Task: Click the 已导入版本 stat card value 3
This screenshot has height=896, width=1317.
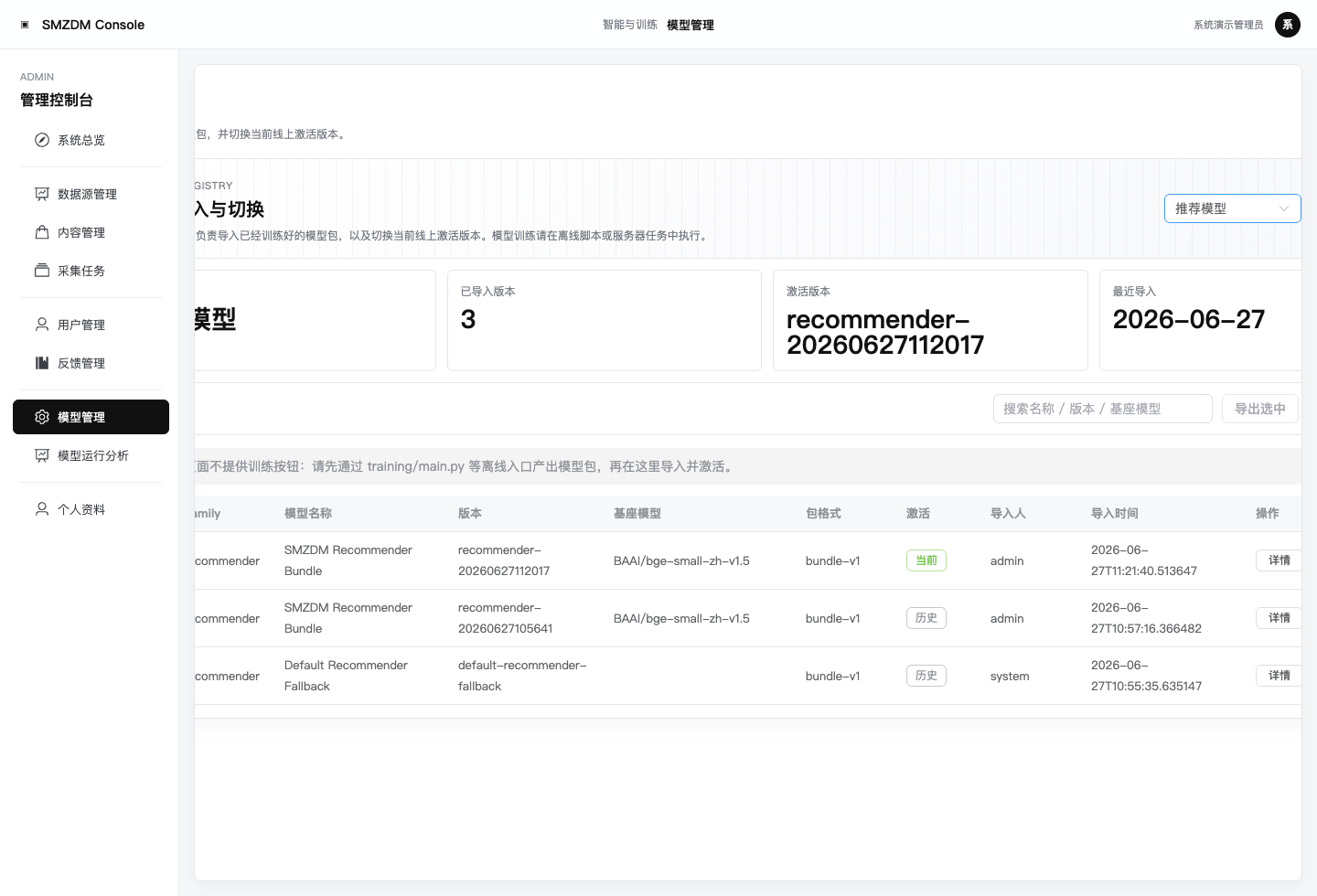Action: 468,319
